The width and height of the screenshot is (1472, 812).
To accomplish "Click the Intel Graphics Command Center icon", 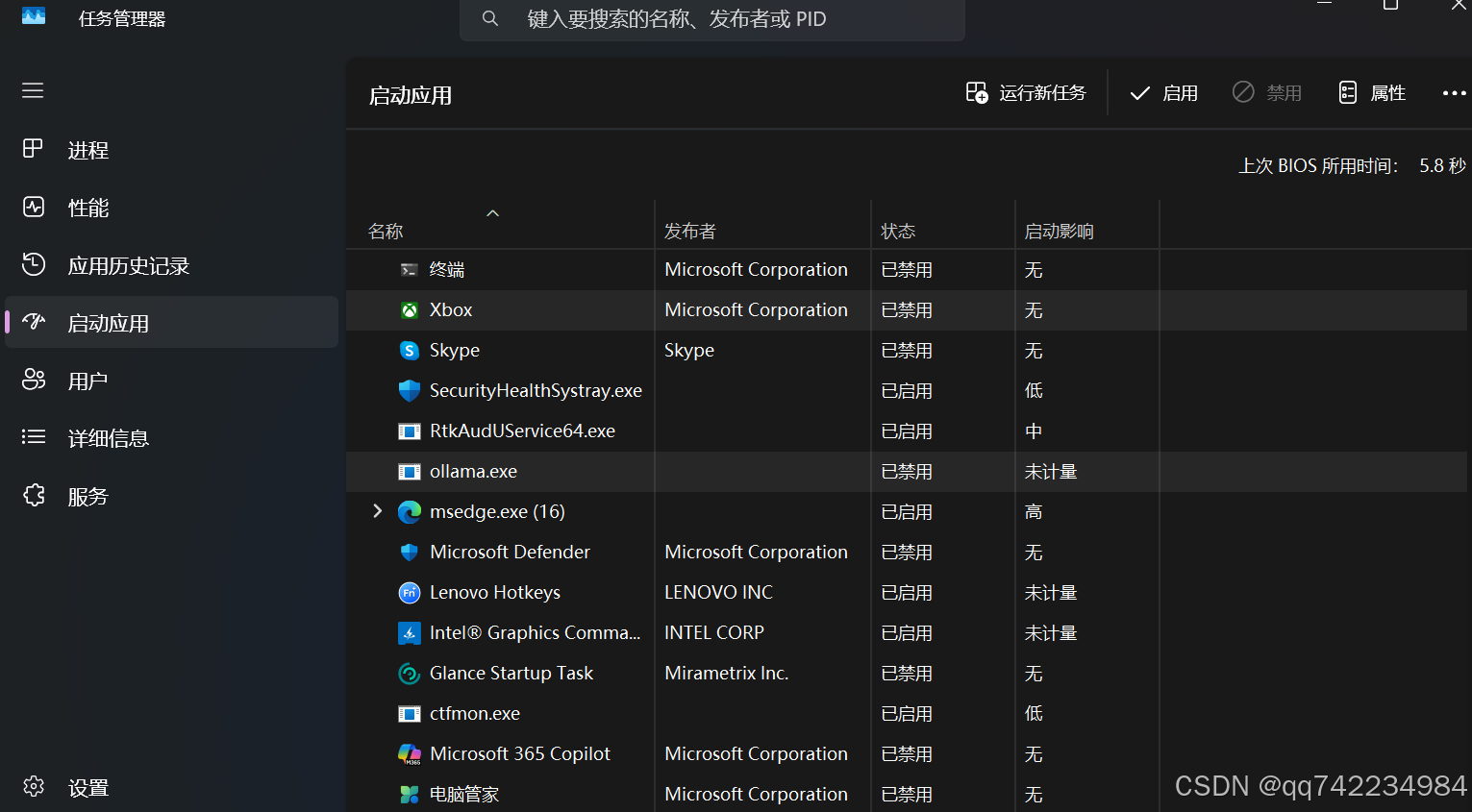I will [x=410, y=633].
